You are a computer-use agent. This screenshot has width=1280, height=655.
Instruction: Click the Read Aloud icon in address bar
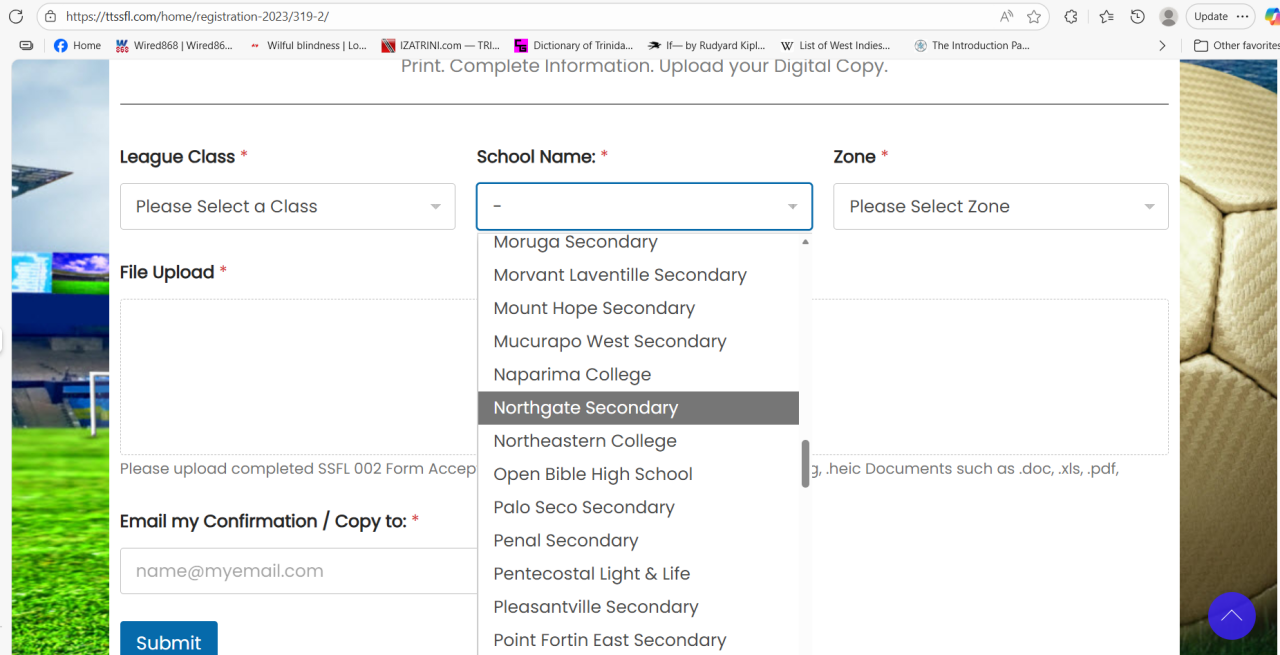[1006, 17]
